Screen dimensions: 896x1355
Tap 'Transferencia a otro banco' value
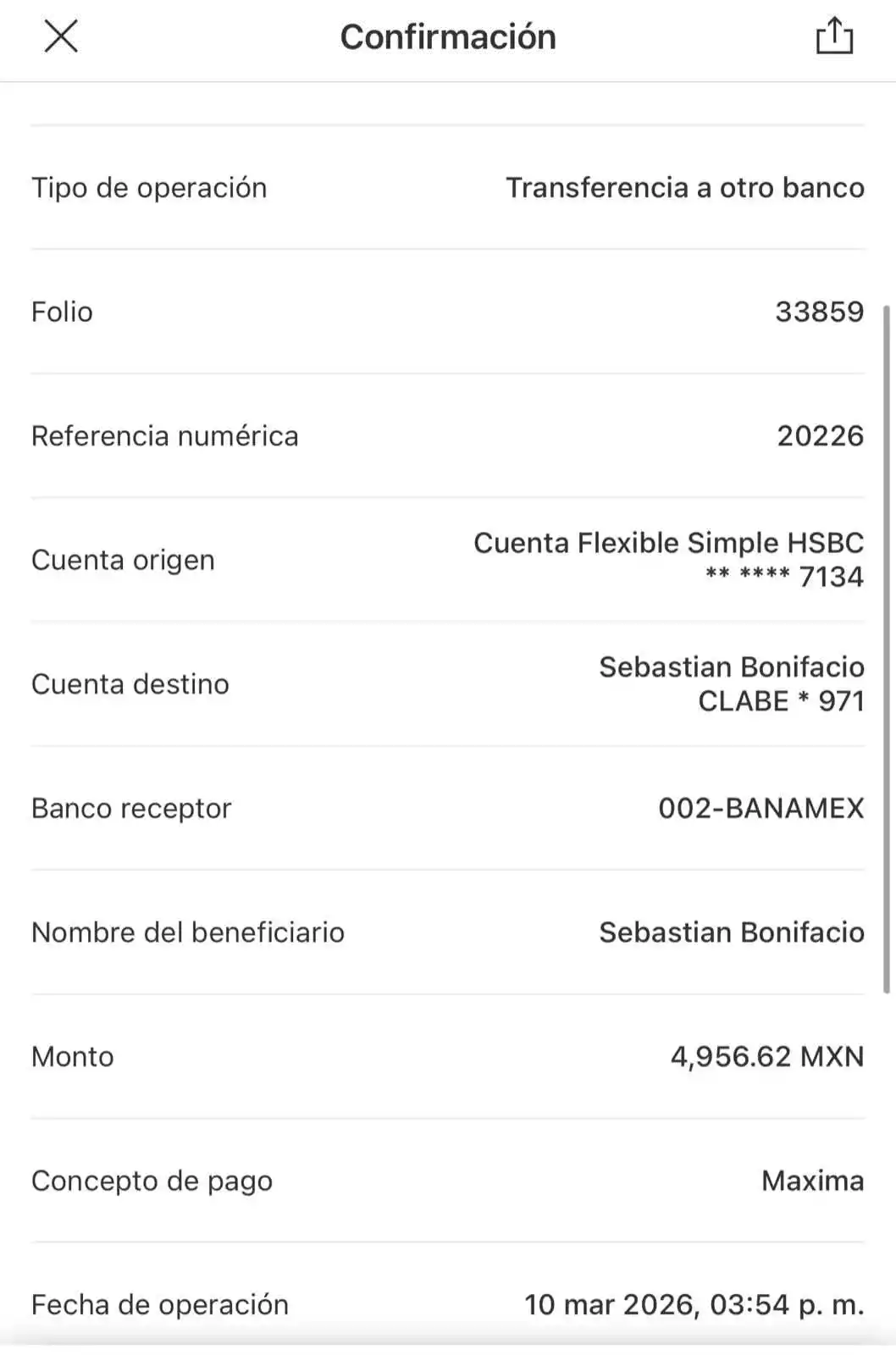pyautogui.click(x=684, y=188)
